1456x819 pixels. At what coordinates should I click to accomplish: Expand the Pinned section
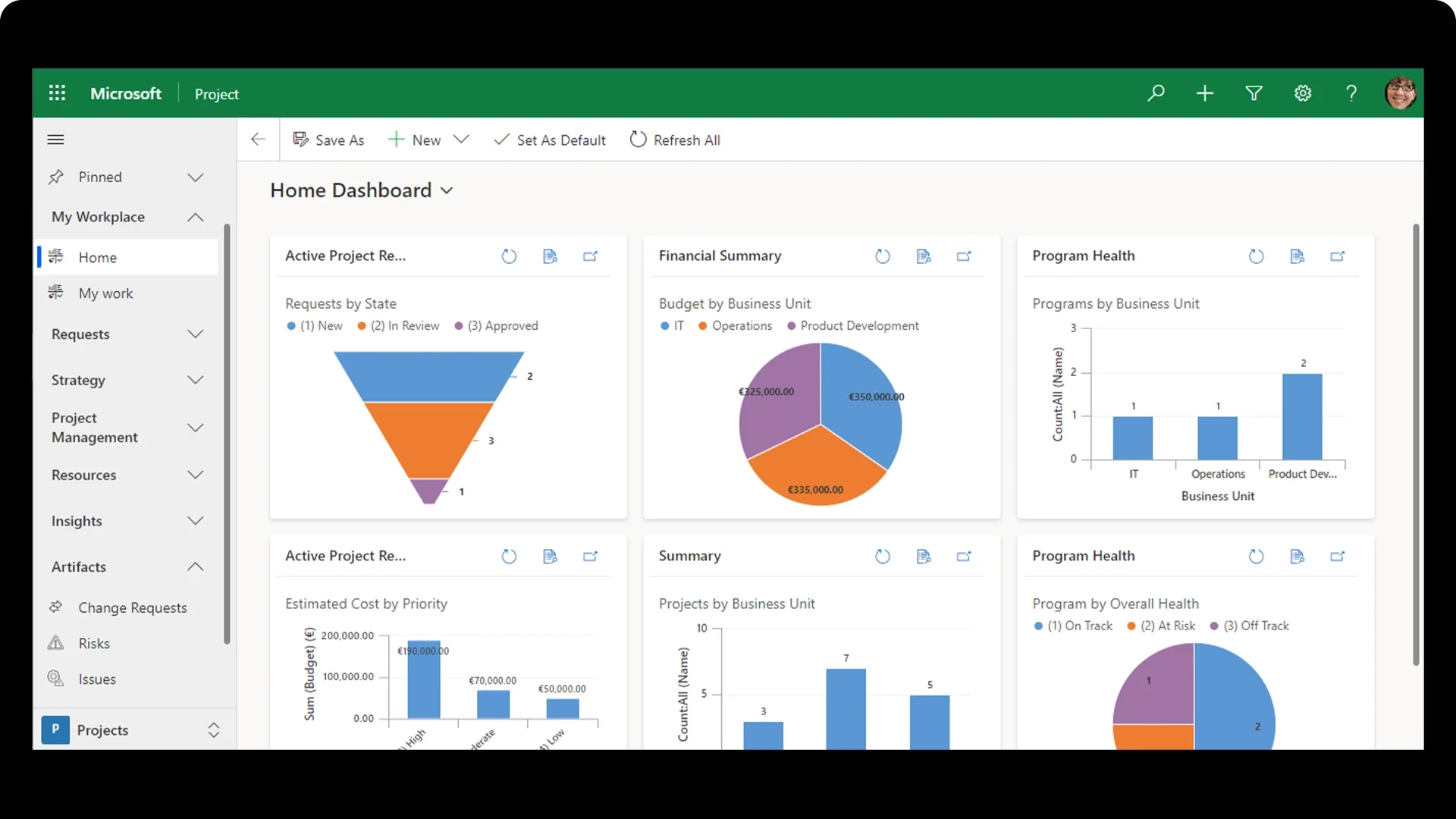(x=195, y=177)
